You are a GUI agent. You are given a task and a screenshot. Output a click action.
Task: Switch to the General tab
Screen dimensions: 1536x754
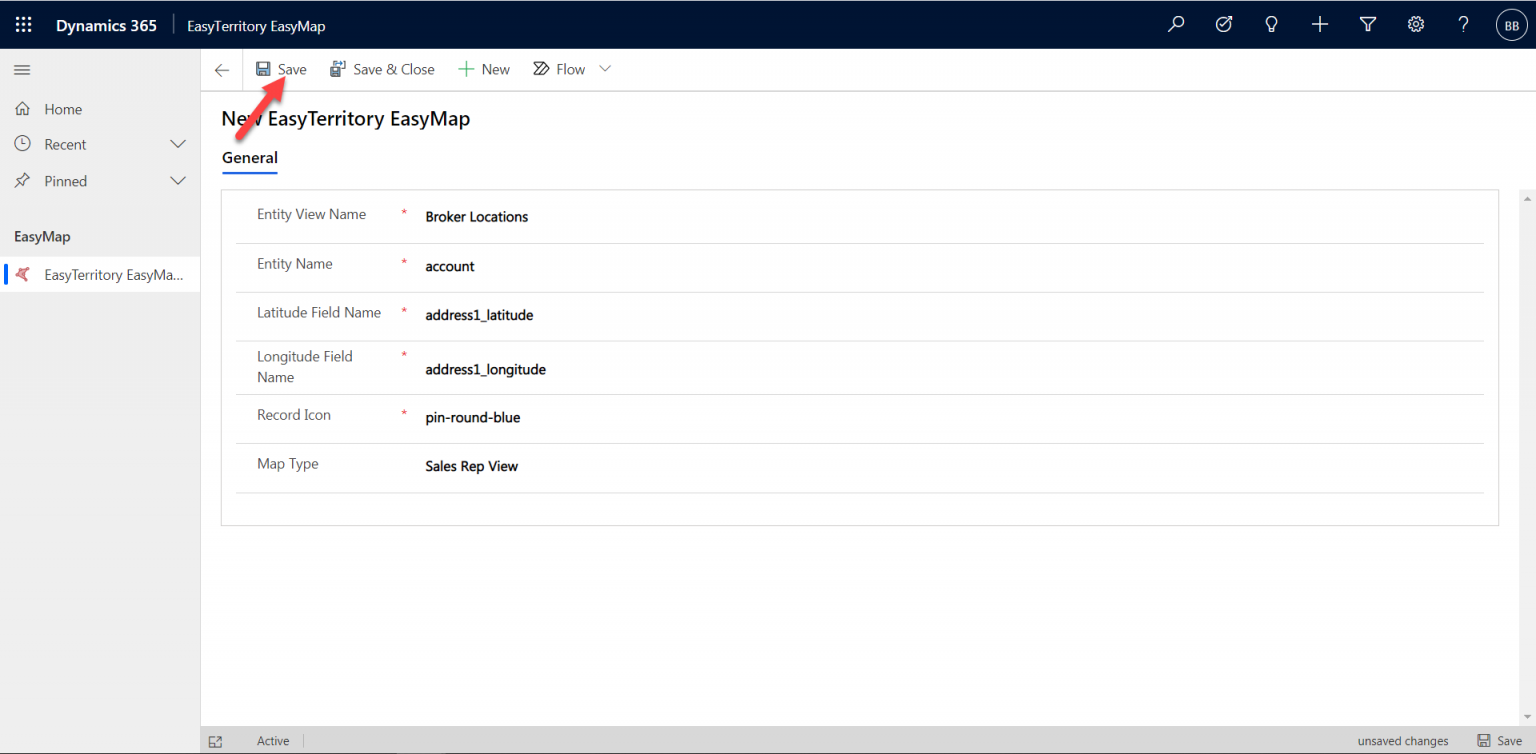[249, 158]
